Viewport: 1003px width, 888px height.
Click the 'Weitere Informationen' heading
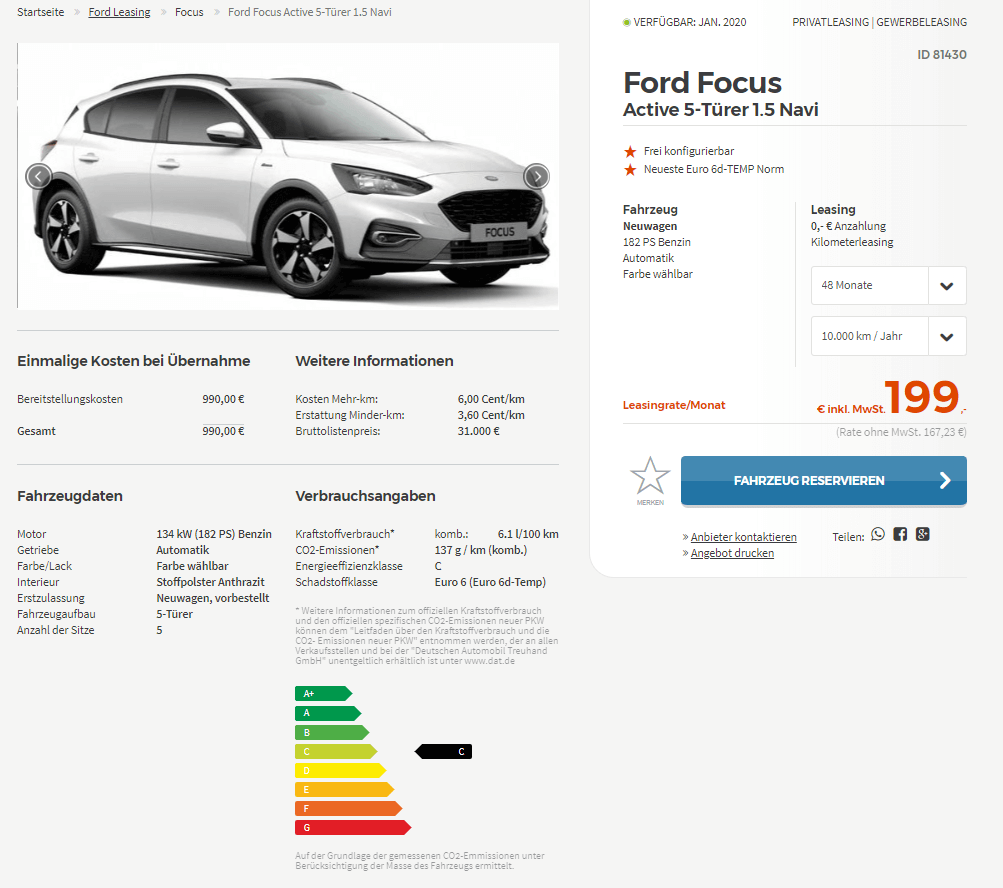coord(374,361)
